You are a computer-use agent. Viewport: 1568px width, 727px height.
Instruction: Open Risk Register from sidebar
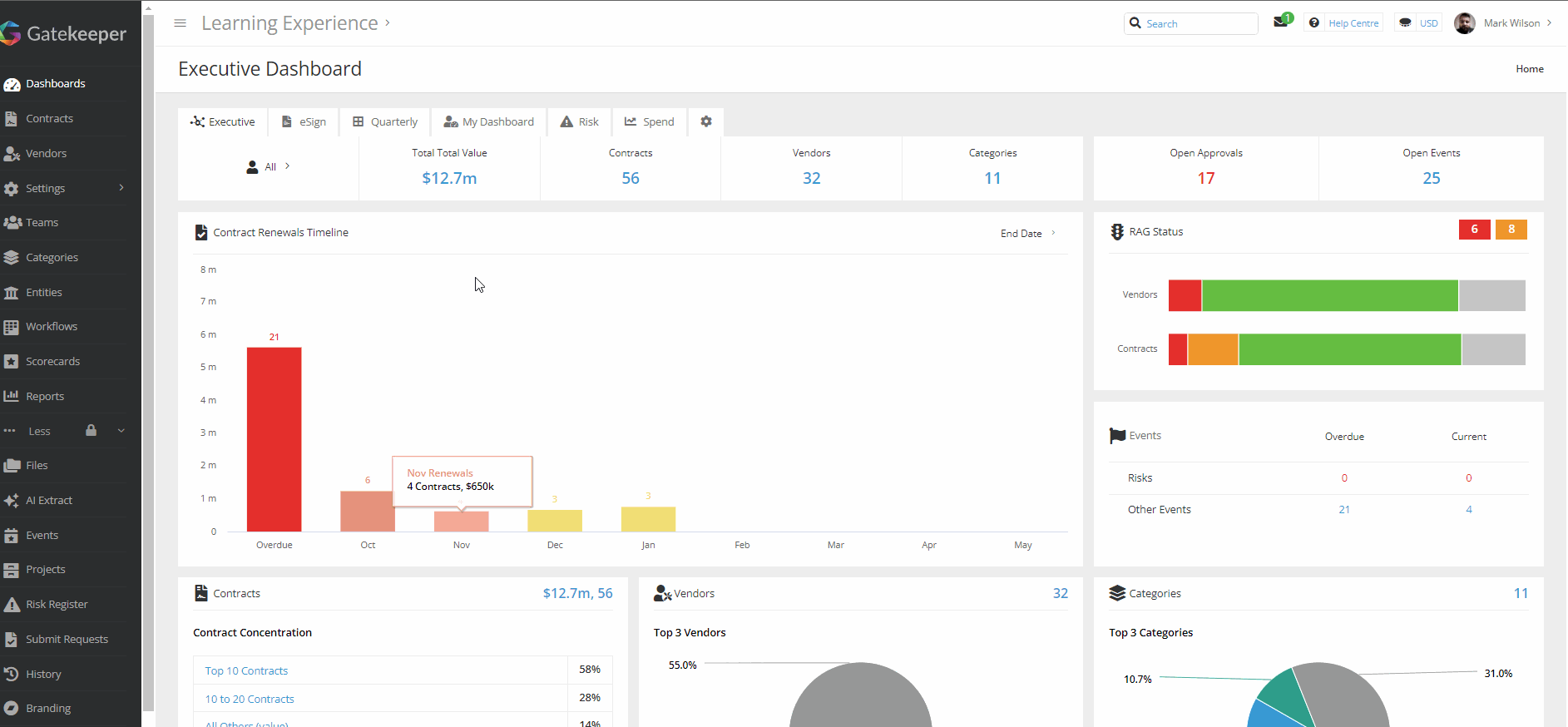click(56, 605)
